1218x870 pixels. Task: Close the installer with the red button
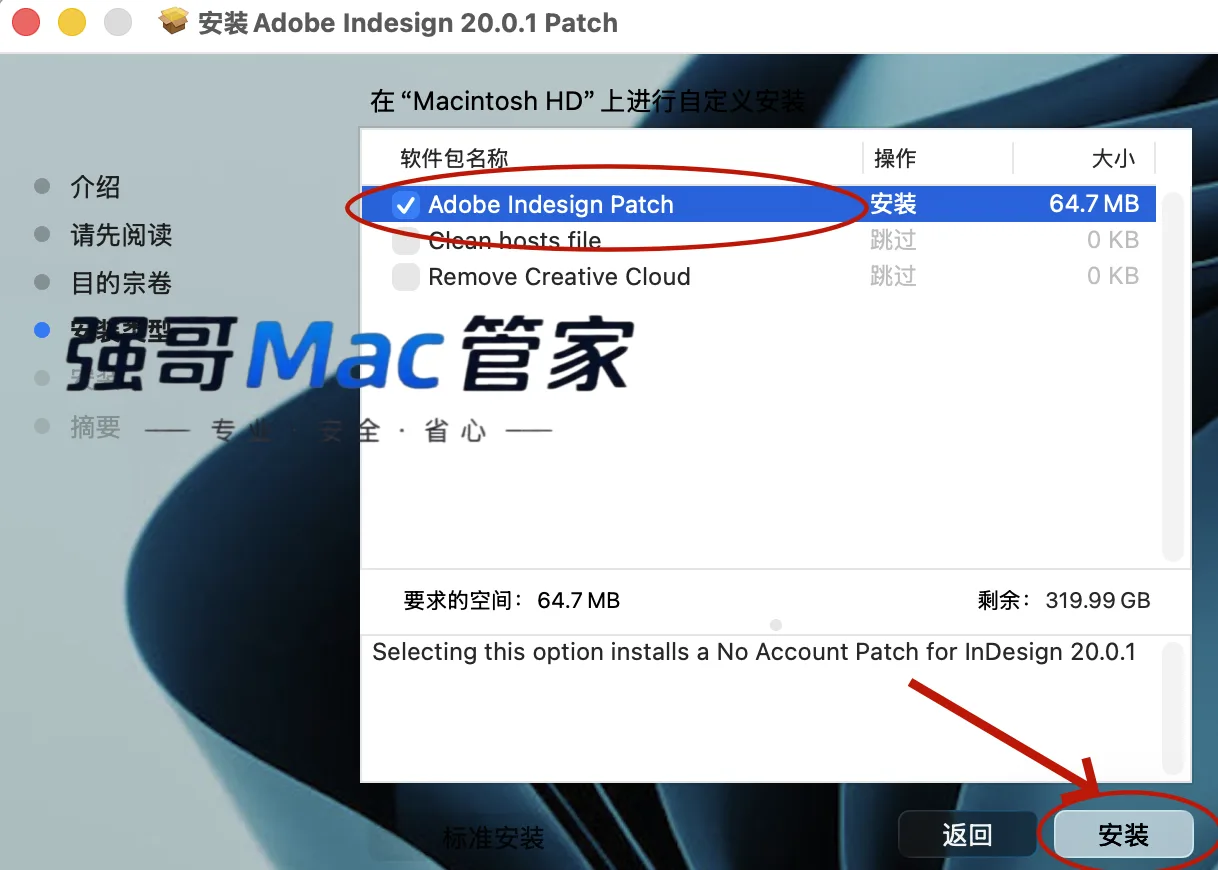26,21
